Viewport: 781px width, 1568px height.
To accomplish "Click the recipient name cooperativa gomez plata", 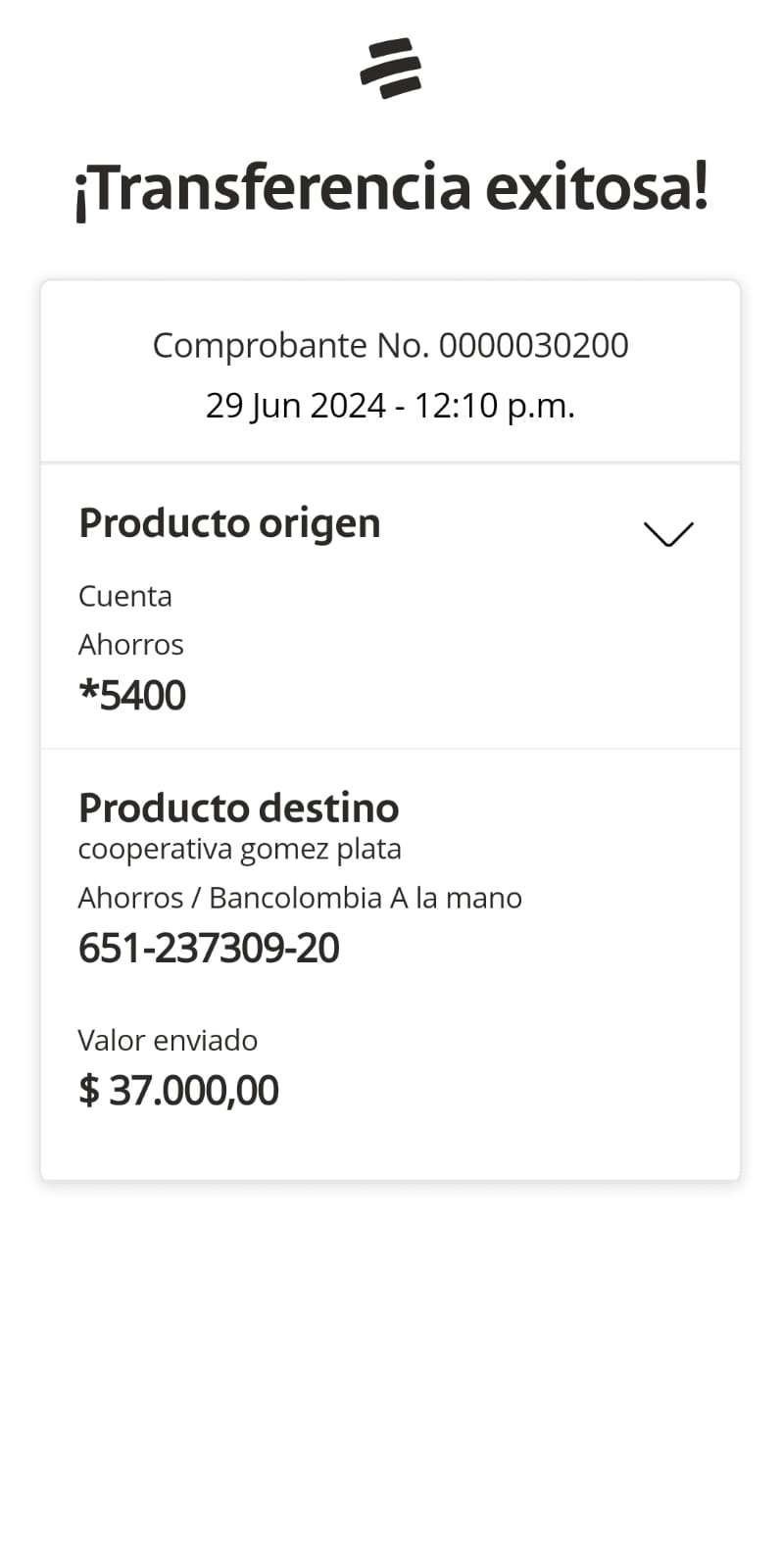I will click(x=239, y=849).
